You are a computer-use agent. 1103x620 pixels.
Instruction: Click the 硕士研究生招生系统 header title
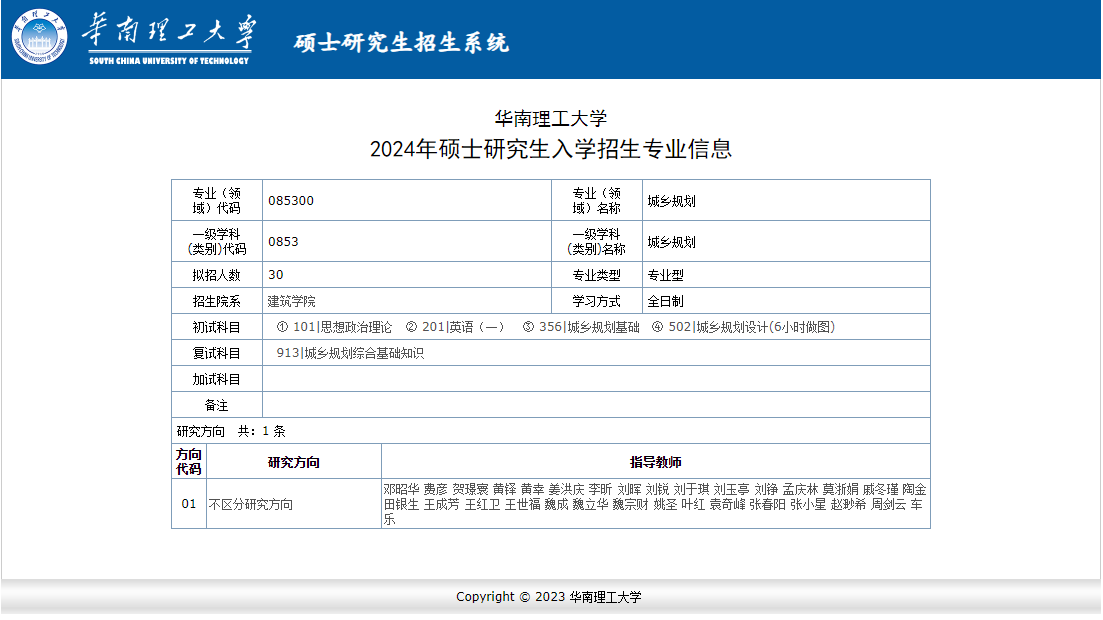(401, 43)
